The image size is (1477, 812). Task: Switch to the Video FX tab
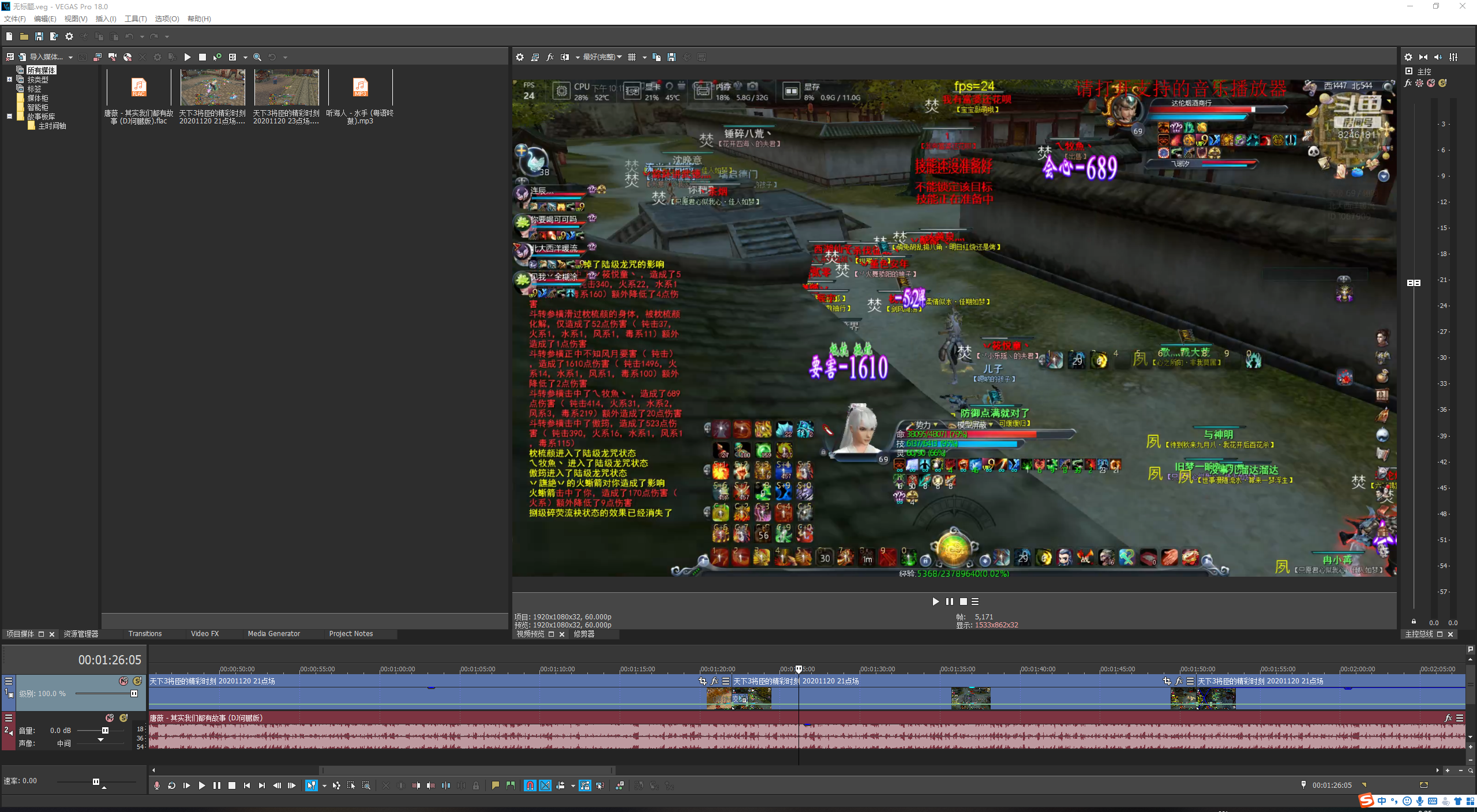(205, 634)
